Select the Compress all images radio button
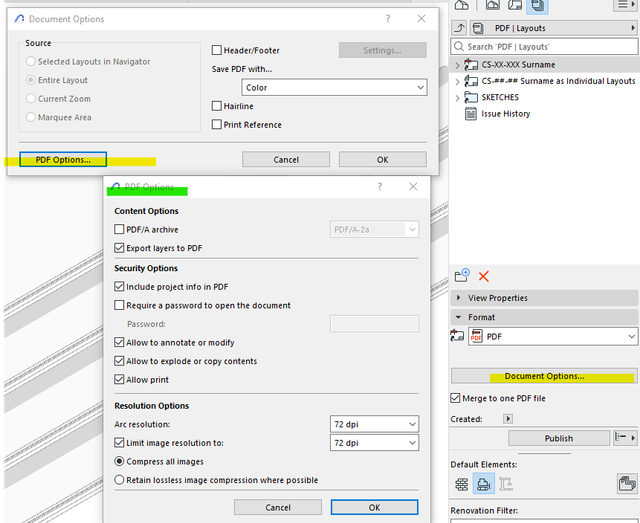The height and width of the screenshot is (523, 640). 119,461
